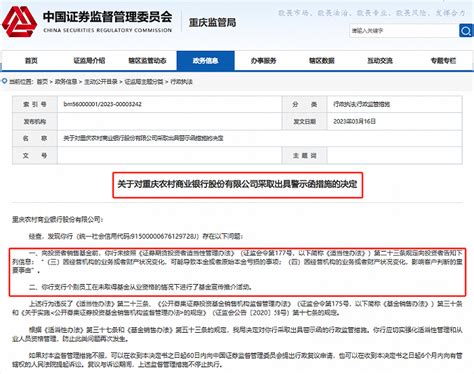The width and height of the screenshot is (474, 374).
Task: Click 主动公开目录 breadcrumb link
Action: pyautogui.click(x=101, y=82)
